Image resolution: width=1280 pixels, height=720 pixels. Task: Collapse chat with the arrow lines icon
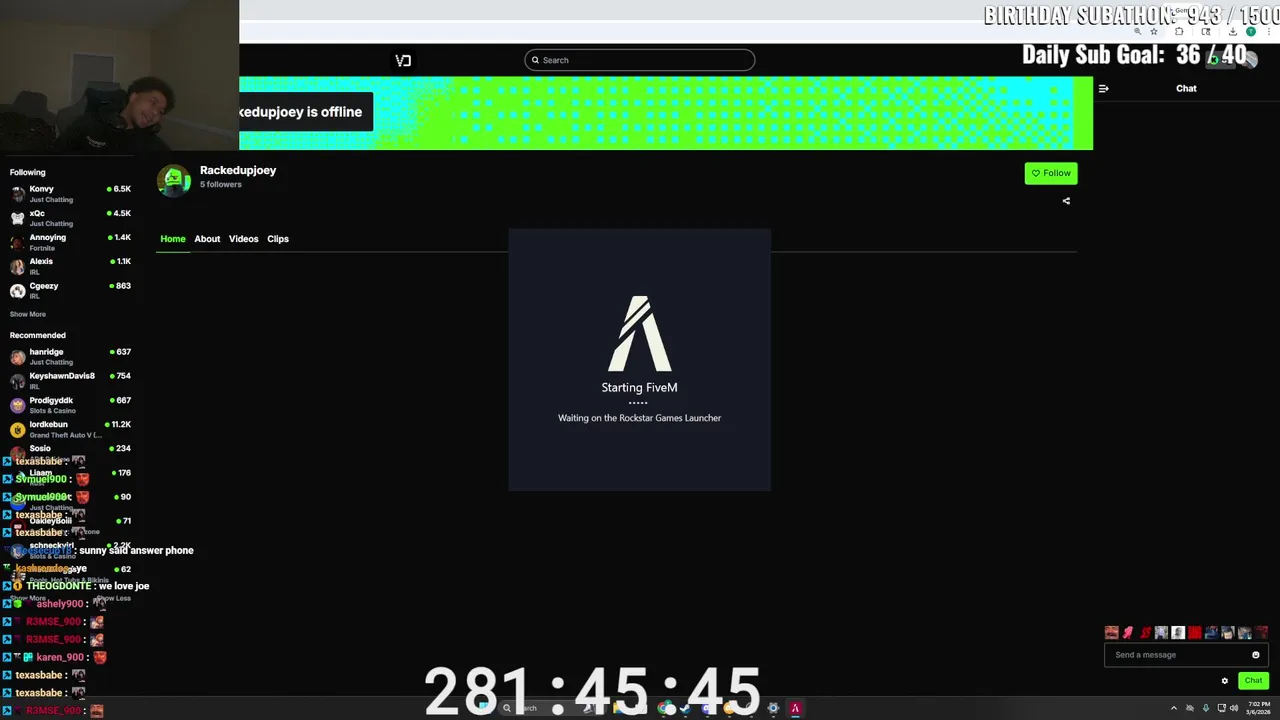tap(1103, 88)
